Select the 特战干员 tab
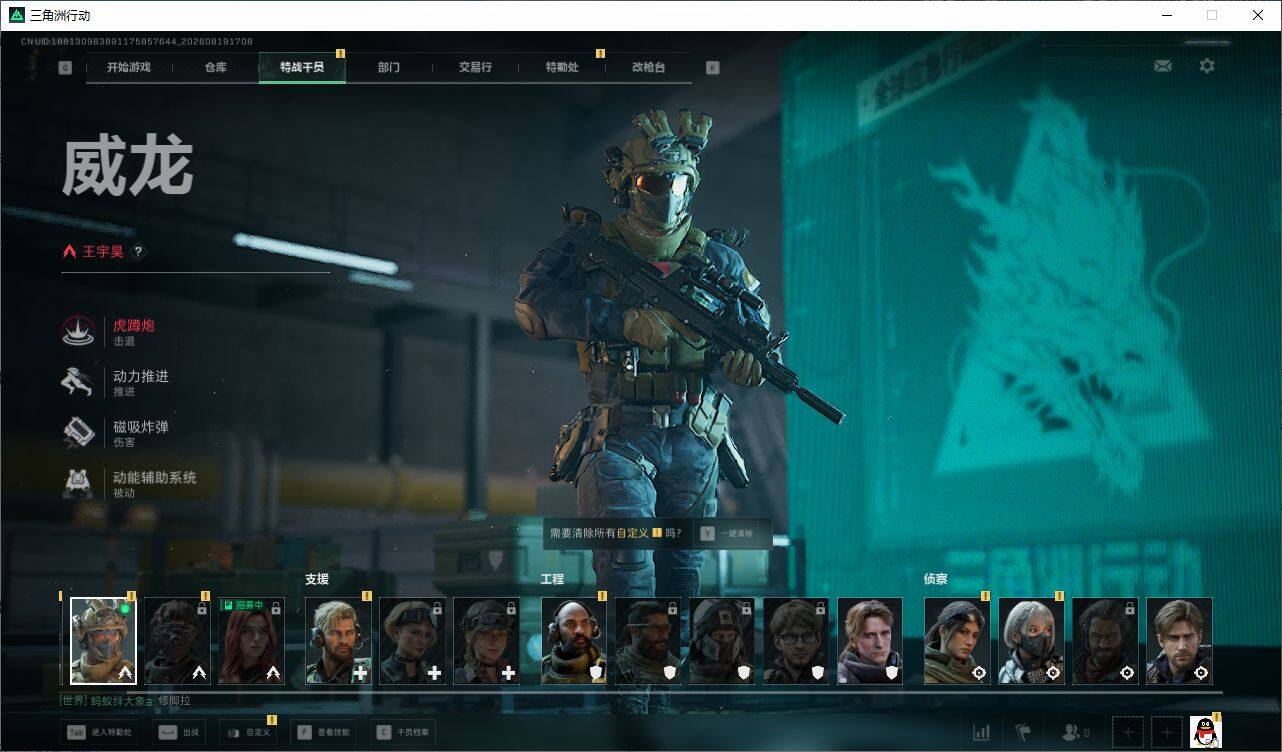1282x752 pixels. coord(302,68)
